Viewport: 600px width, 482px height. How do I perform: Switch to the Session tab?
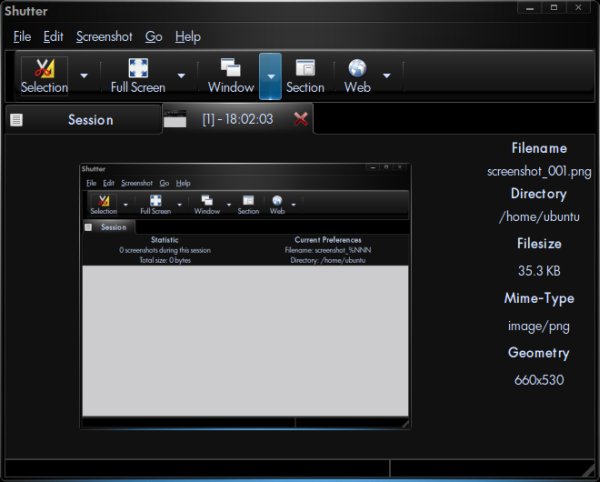point(90,120)
